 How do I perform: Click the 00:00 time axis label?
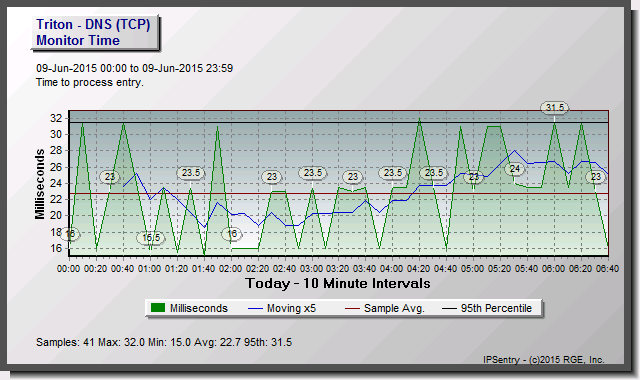coord(69,269)
